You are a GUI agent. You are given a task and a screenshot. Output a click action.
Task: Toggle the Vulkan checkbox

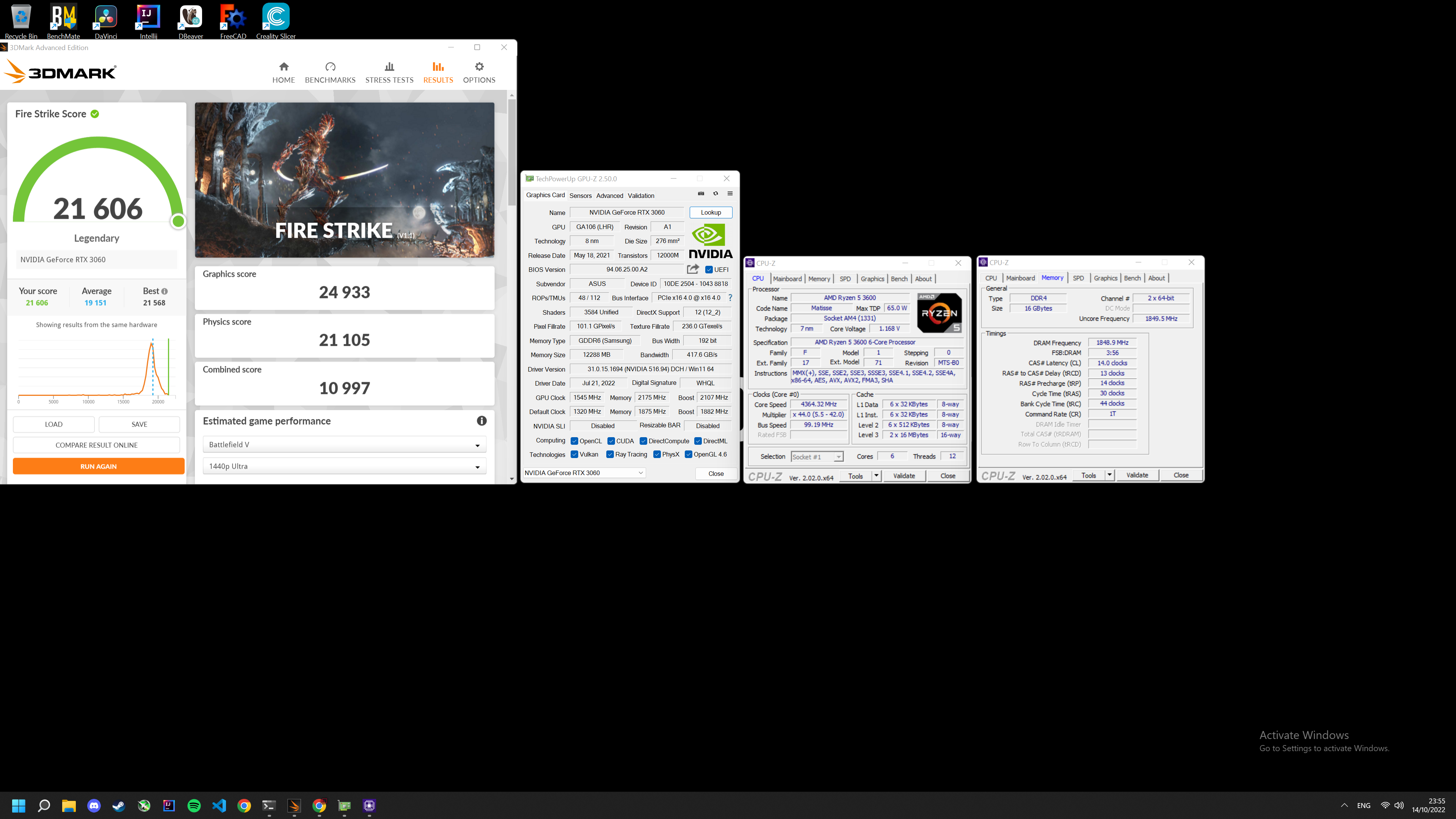[574, 455]
